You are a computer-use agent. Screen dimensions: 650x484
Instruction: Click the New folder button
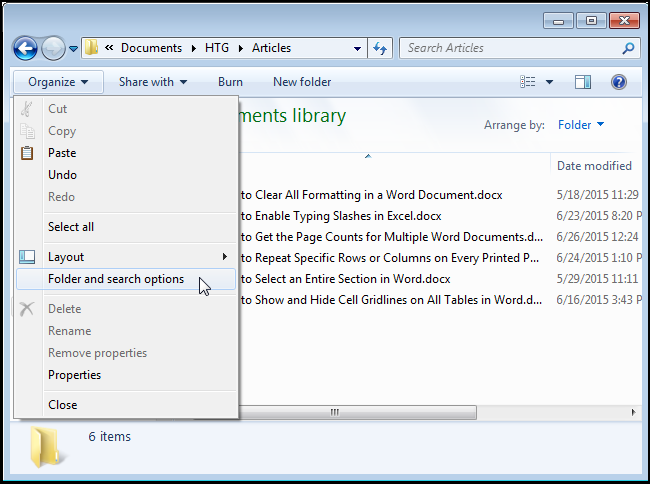[302, 82]
